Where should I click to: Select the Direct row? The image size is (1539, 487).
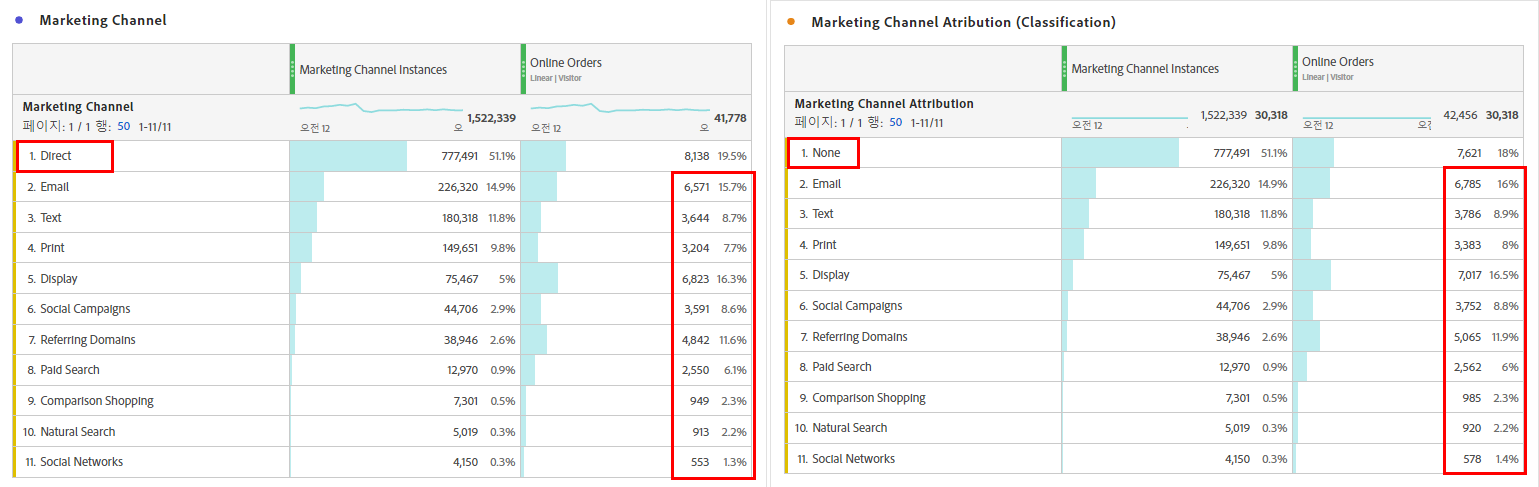pyautogui.click(x=56, y=156)
